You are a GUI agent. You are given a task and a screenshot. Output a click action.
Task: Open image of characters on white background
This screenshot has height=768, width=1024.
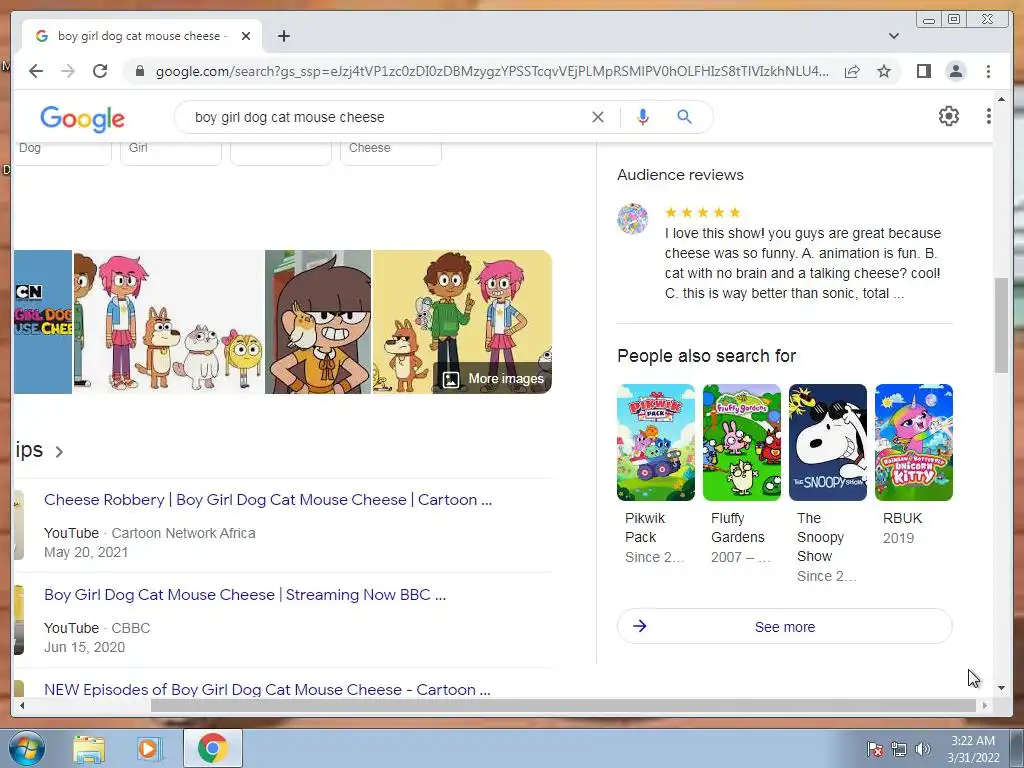(168, 322)
